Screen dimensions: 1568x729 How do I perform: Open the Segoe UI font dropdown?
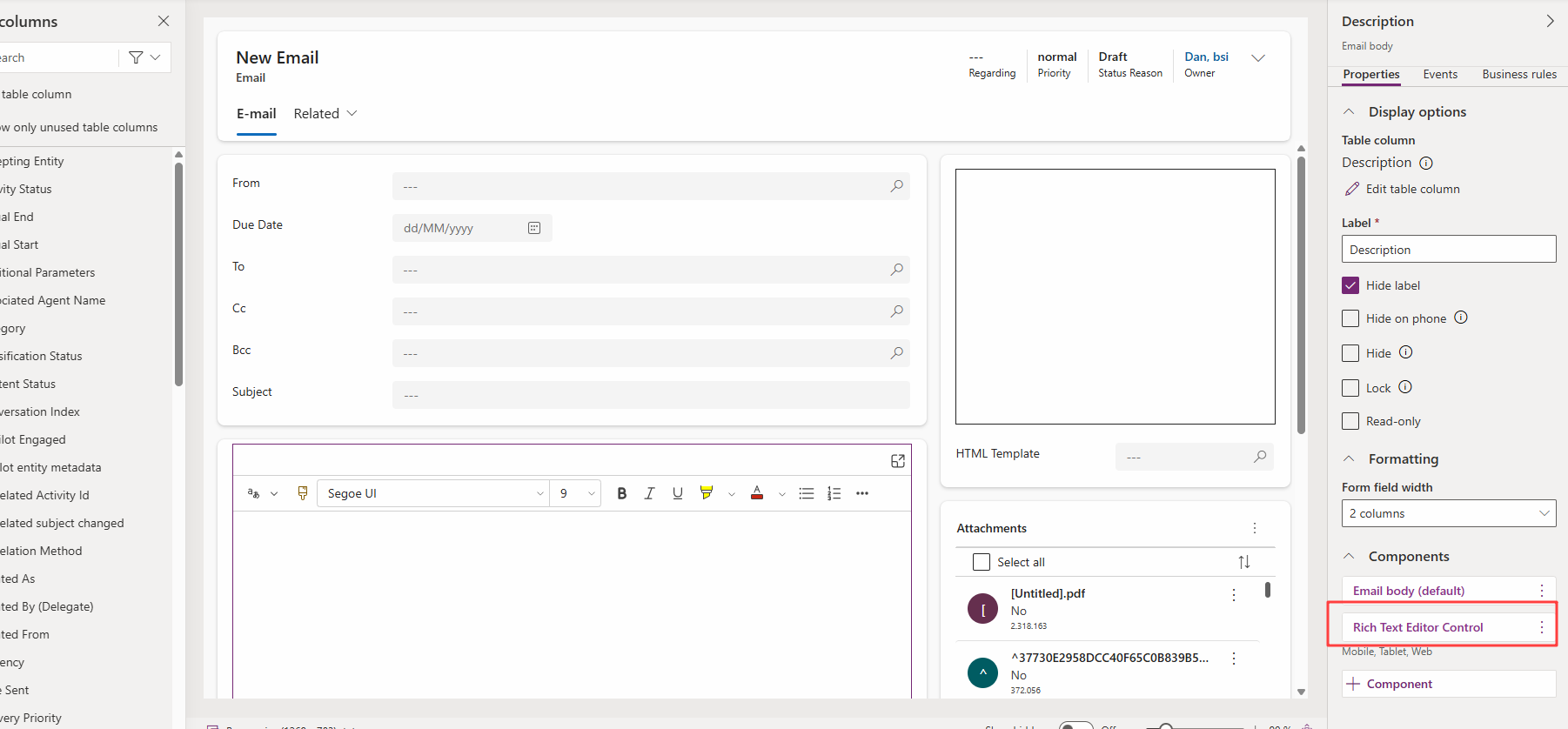[433, 493]
